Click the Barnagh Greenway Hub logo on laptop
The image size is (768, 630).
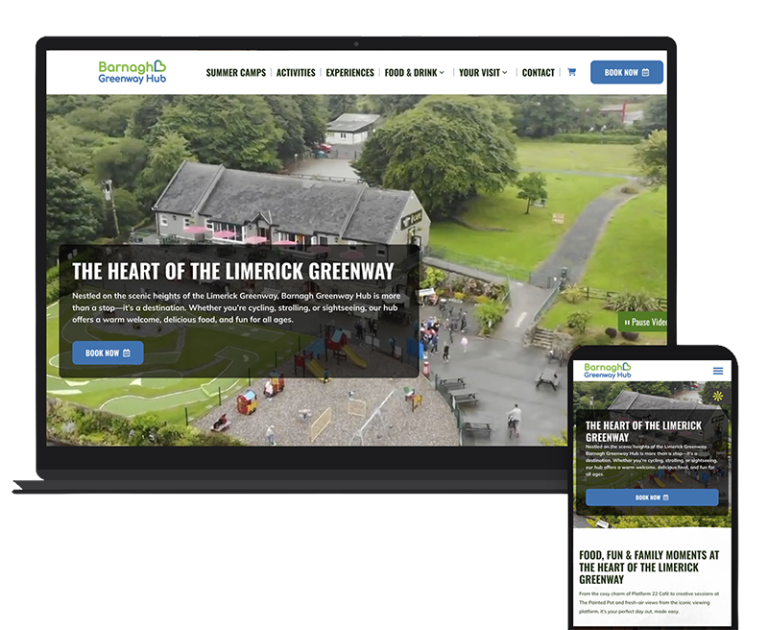(132, 72)
